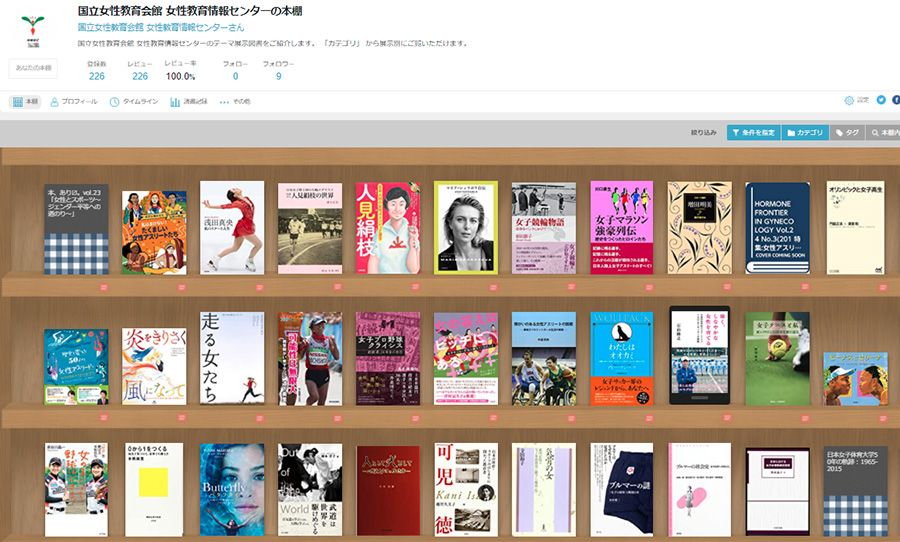Image resolution: width=900 pixels, height=542 pixels.
Task: Open the Butterfly underwater book cover
Action: (x=232, y=490)
